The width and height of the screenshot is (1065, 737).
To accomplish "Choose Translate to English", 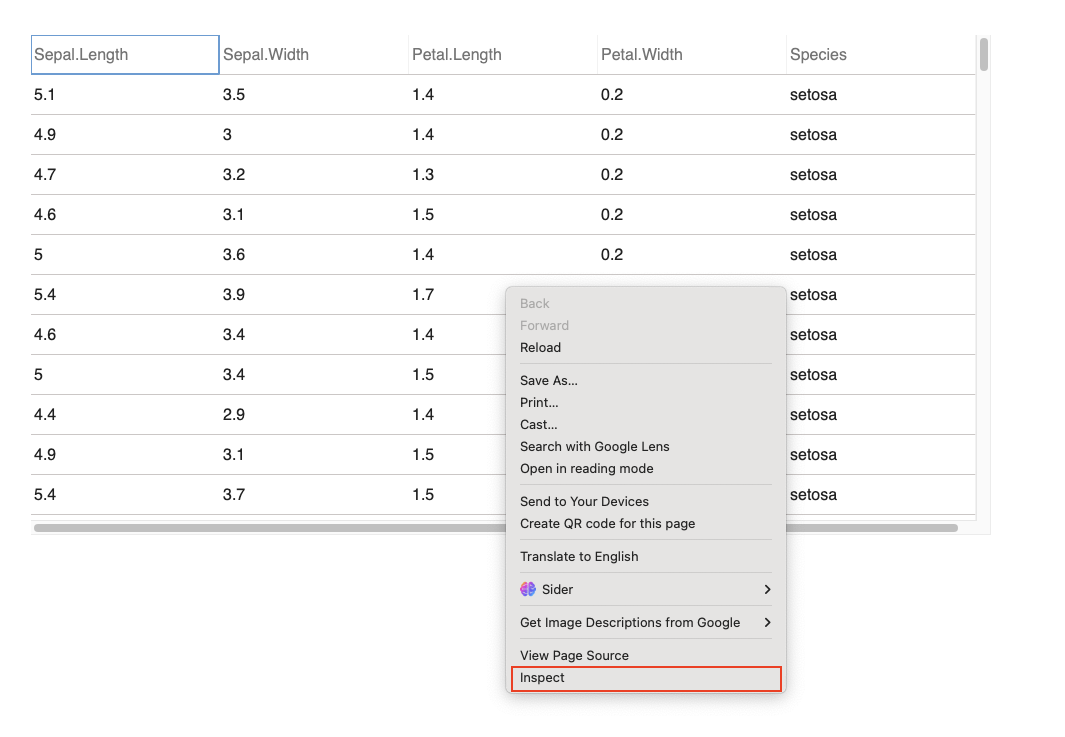I will [579, 557].
